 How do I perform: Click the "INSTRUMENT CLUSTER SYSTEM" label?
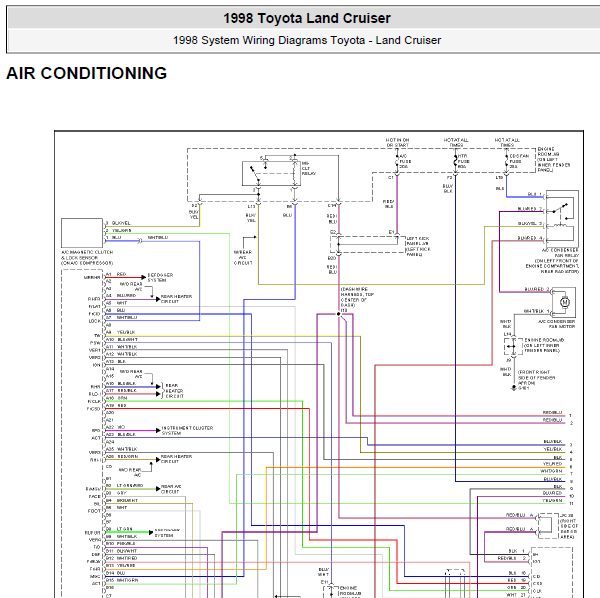point(187,430)
